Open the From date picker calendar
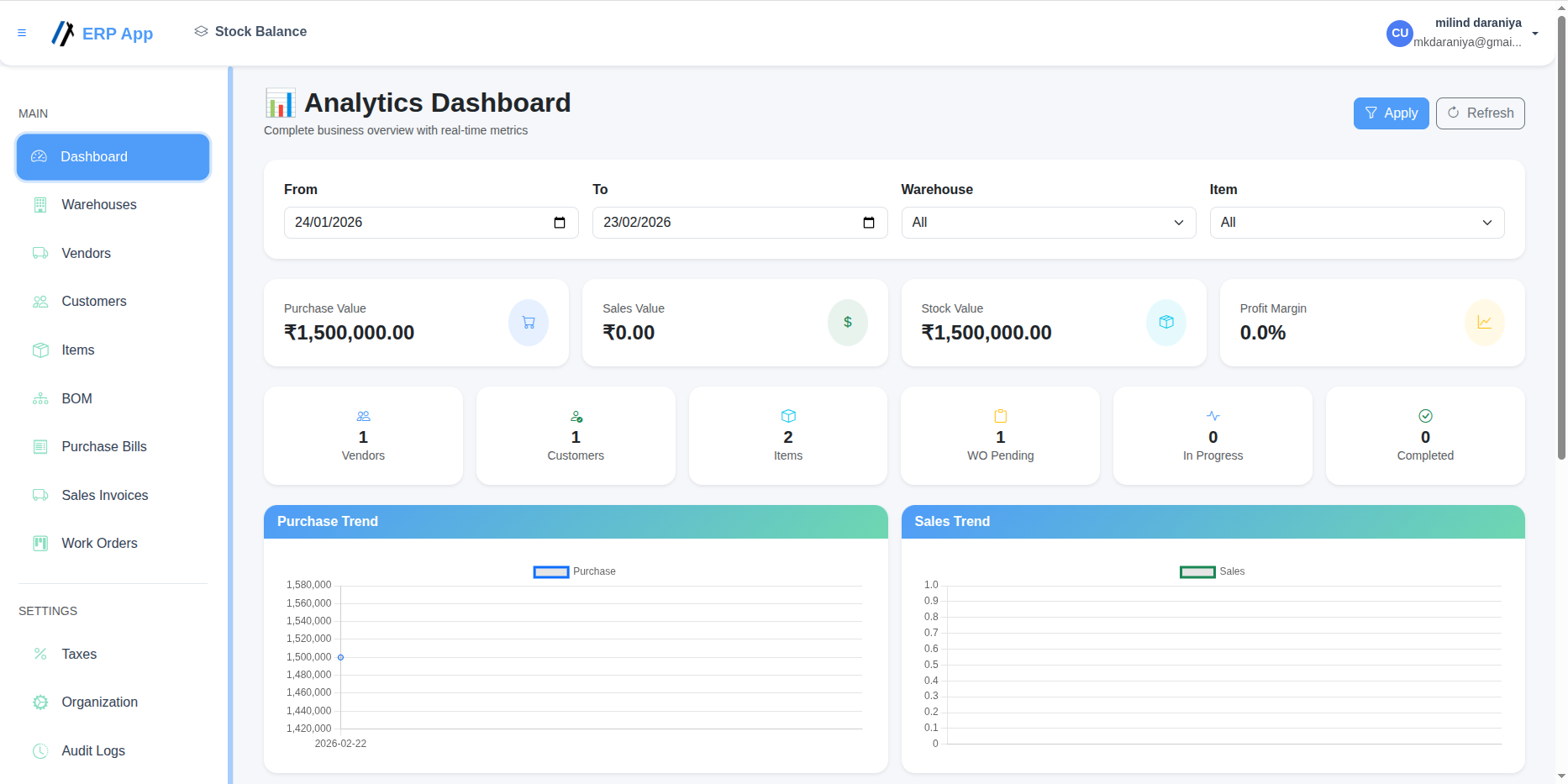This screenshot has height=784, width=1568. tap(560, 222)
